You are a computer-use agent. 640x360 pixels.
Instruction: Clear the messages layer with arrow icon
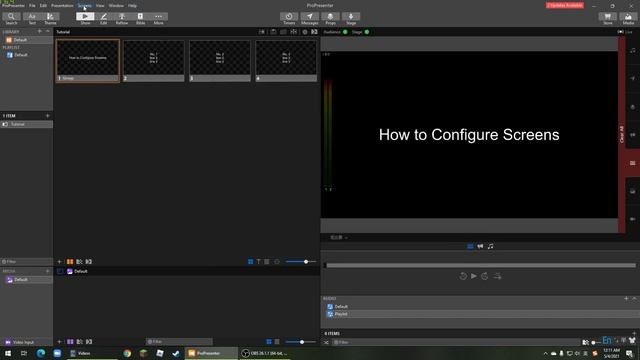pyautogui.click(x=633, y=78)
